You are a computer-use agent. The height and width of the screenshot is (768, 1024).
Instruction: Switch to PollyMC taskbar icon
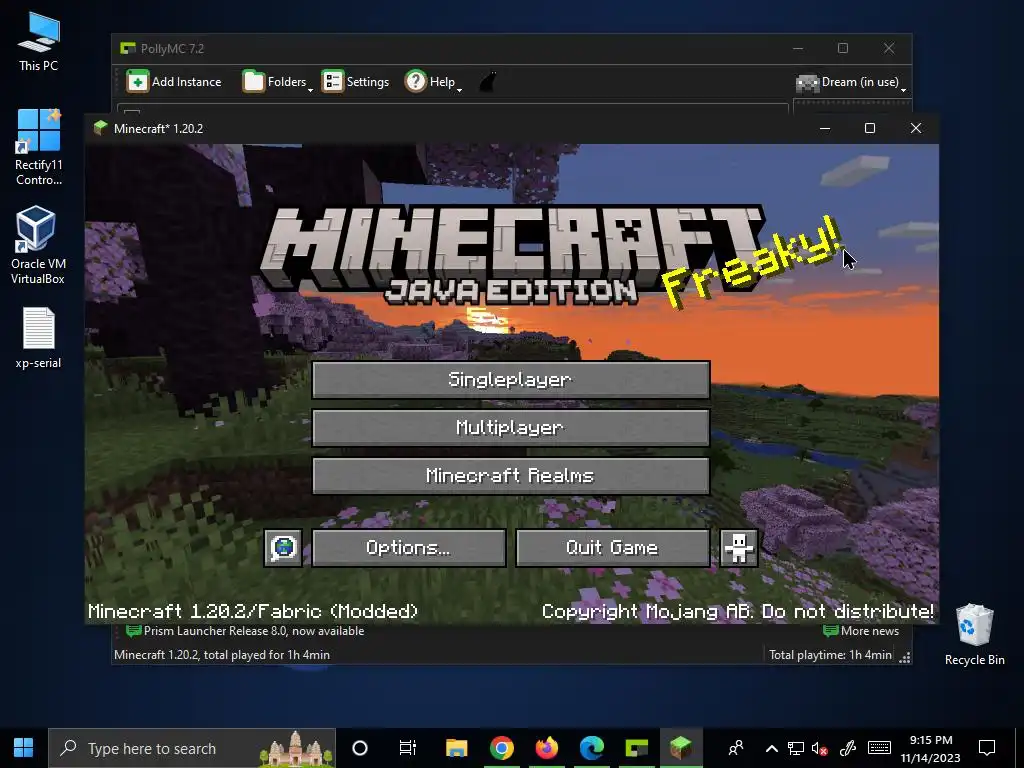(636, 748)
